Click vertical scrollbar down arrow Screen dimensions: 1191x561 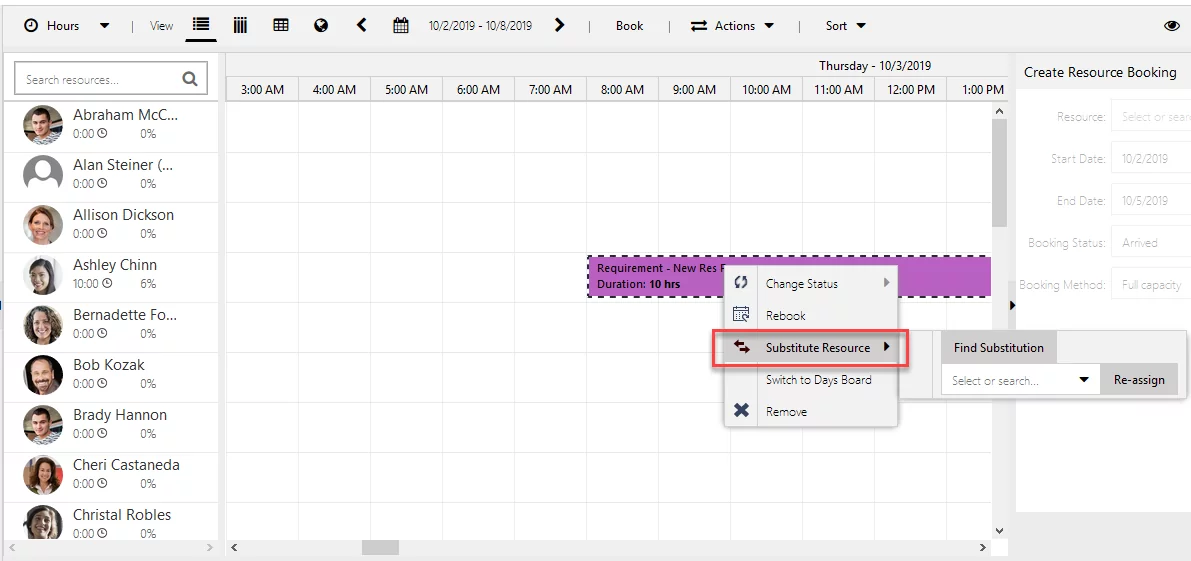pyautogui.click(x=999, y=531)
